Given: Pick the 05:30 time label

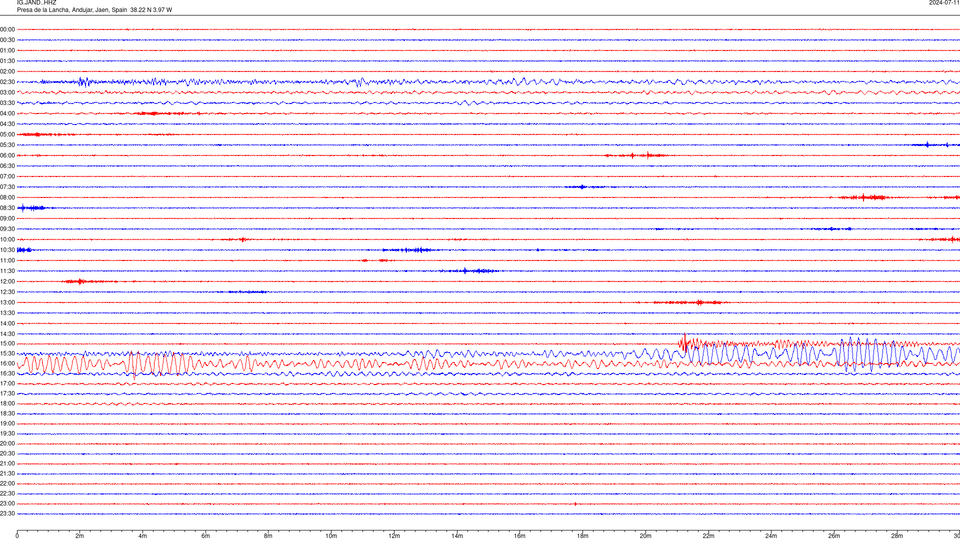Looking at the screenshot, I should tap(7, 145).
